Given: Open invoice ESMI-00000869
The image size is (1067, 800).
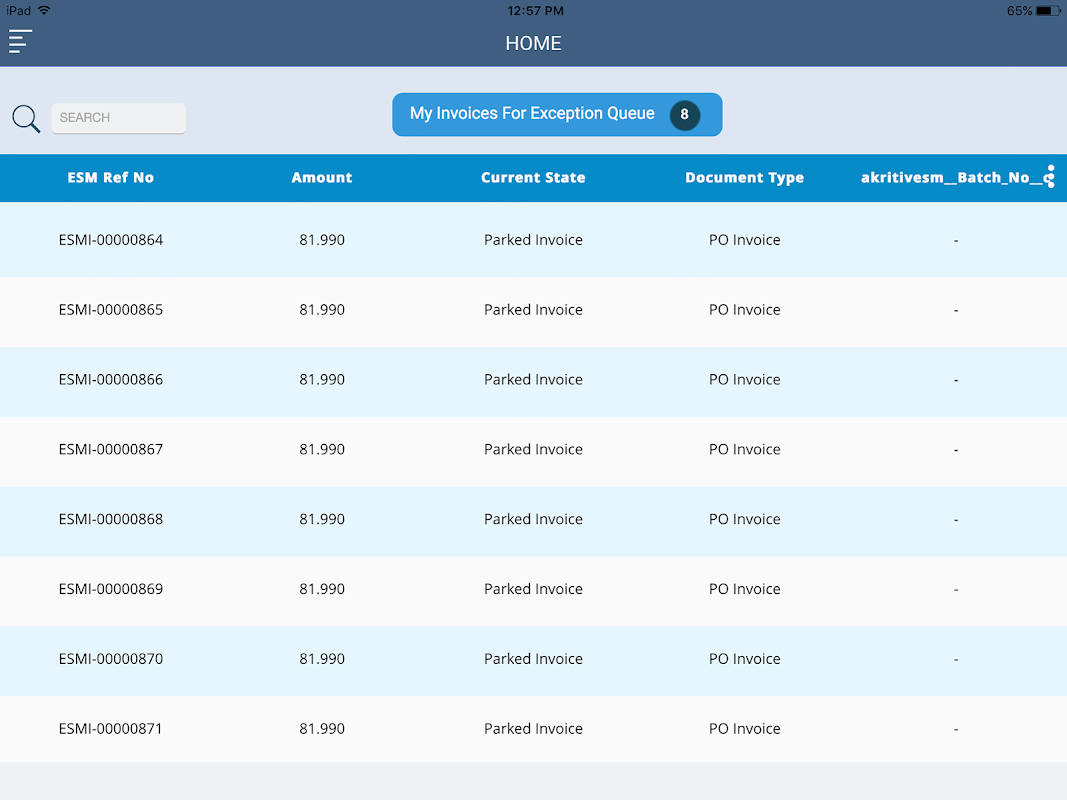Looking at the screenshot, I should [111, 589].
